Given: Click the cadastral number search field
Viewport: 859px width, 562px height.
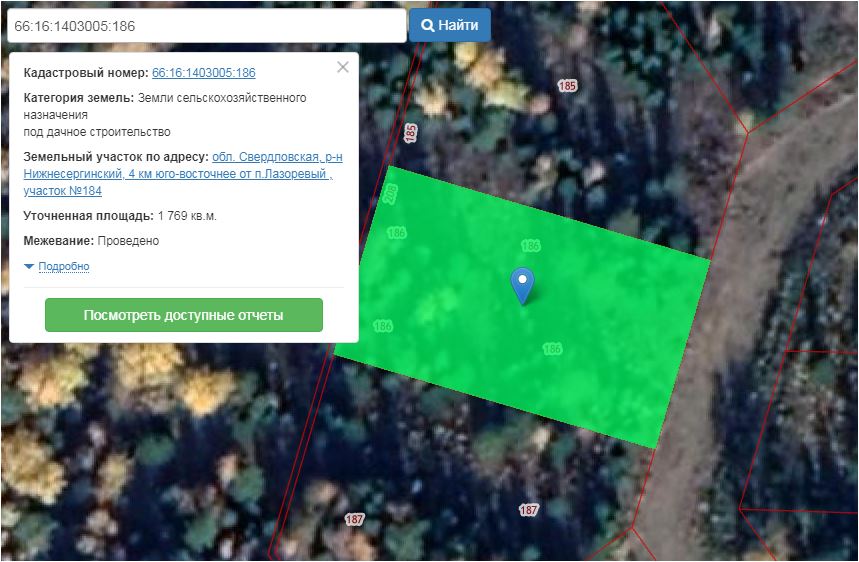Looking at the screenshot, I should (x=207, y=26).
